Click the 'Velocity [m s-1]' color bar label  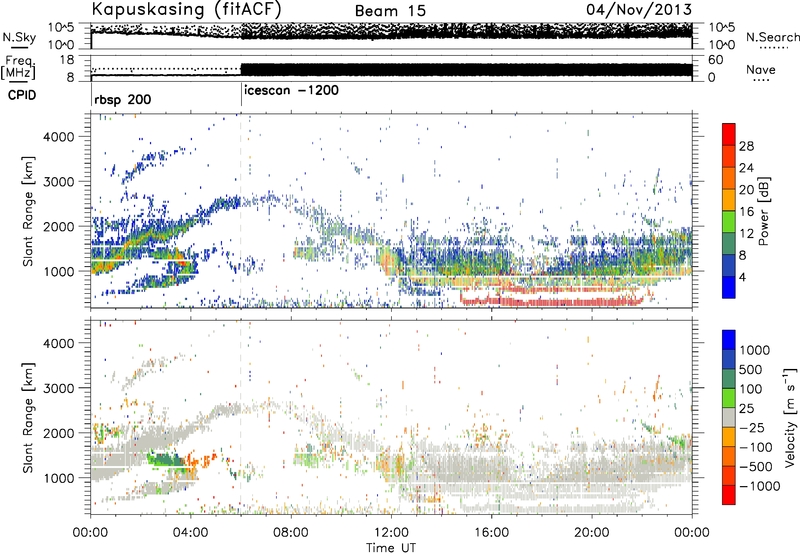(x=790, y=416)
